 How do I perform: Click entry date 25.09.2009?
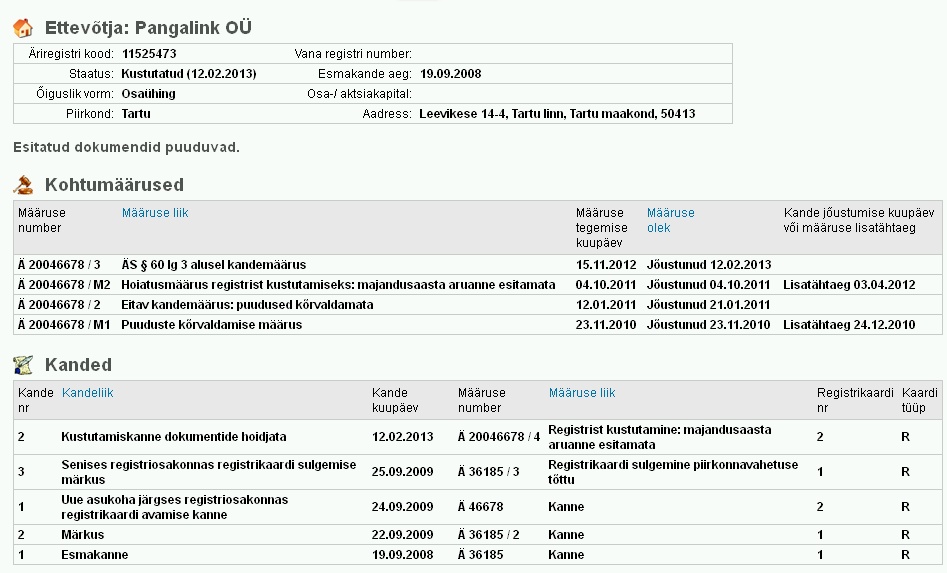(402, 472)
